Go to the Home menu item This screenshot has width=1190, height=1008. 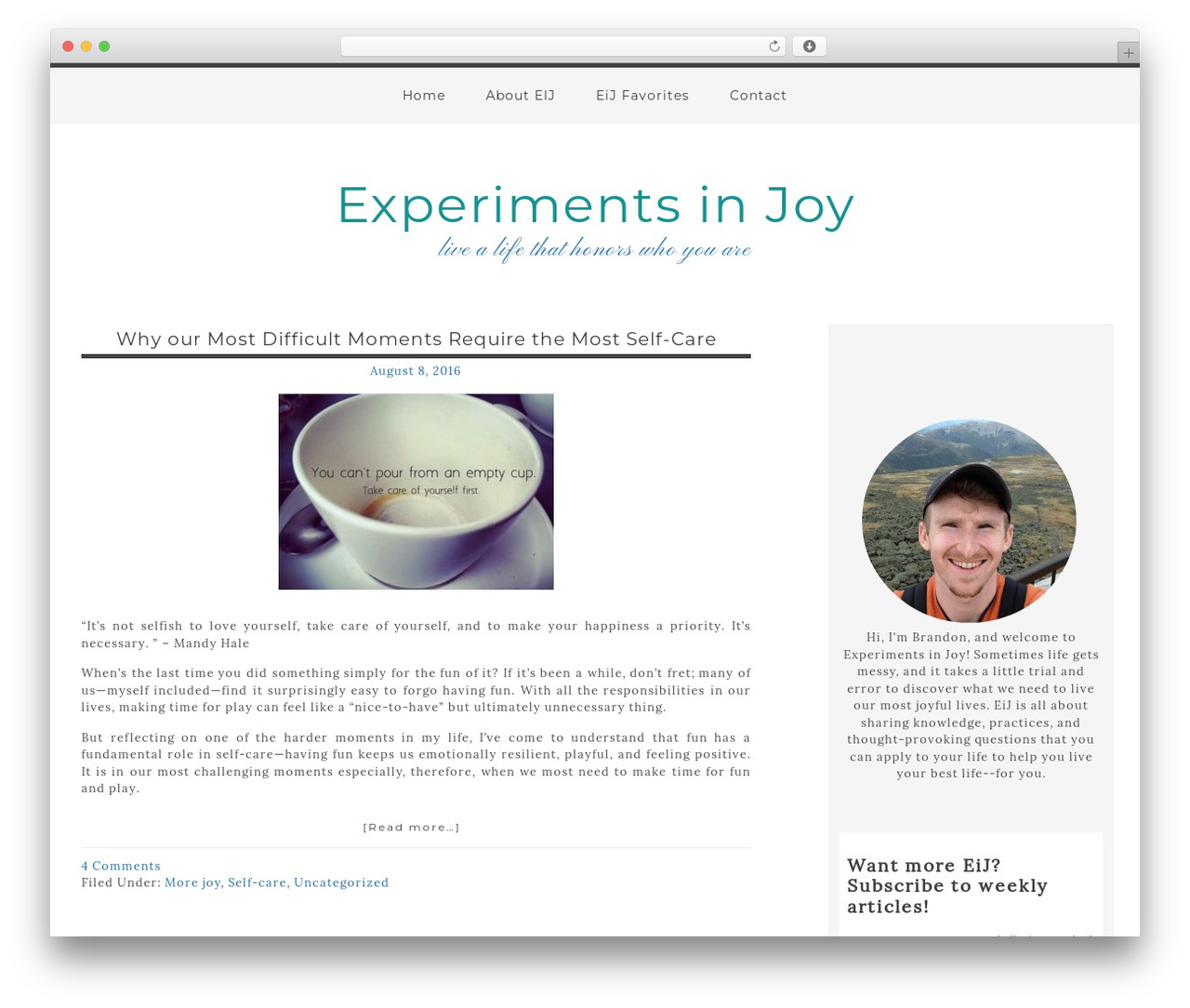point(424,96)
